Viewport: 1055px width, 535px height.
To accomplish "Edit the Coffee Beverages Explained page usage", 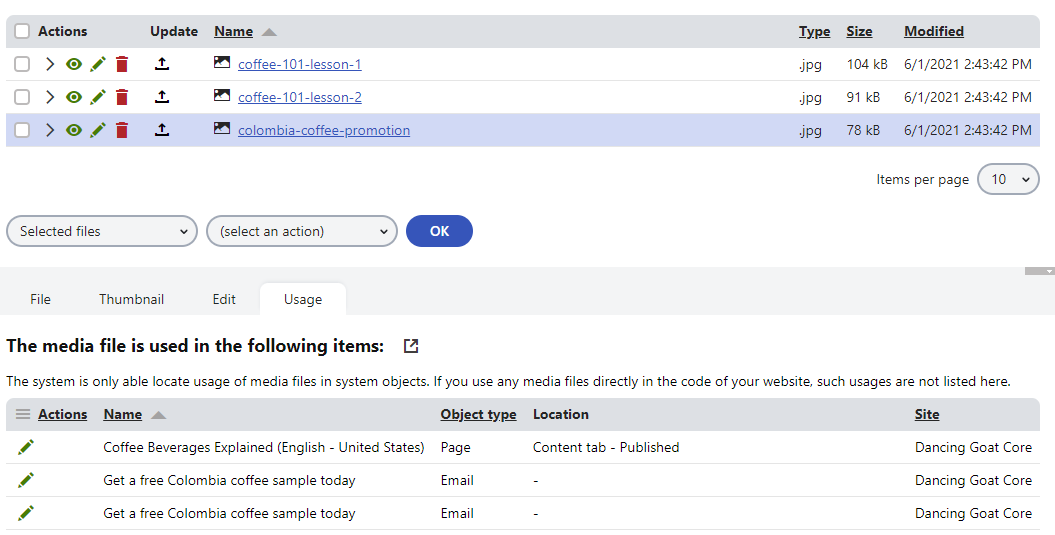I will (x=26, y=447).
